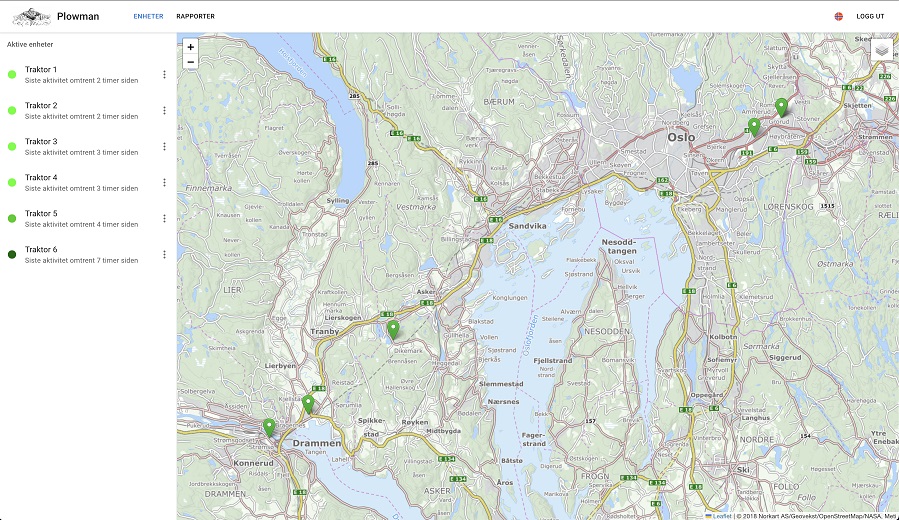This screenshot has height=520, width=899.
Task: Open options menu for Traktor 1
Action: pyautogui.click(x=164, y=75)
